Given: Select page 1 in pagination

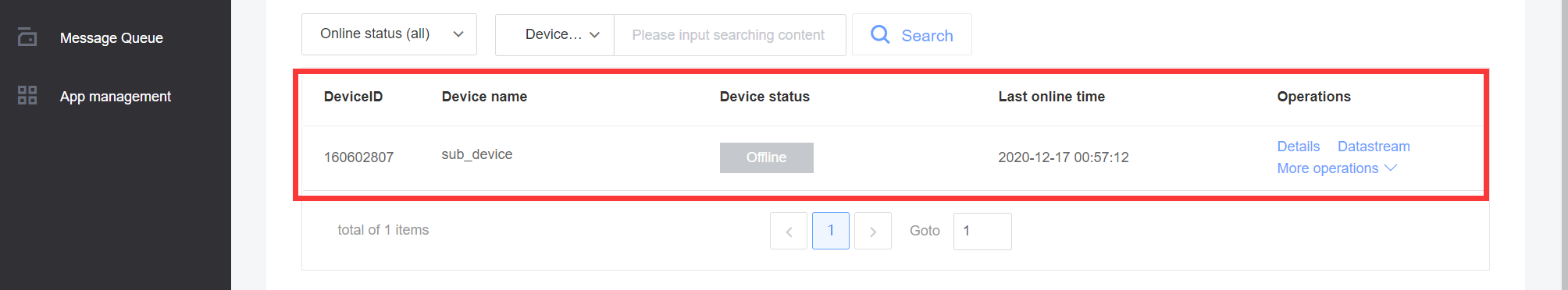Looking at the screenshot, I should click(831, 231).
